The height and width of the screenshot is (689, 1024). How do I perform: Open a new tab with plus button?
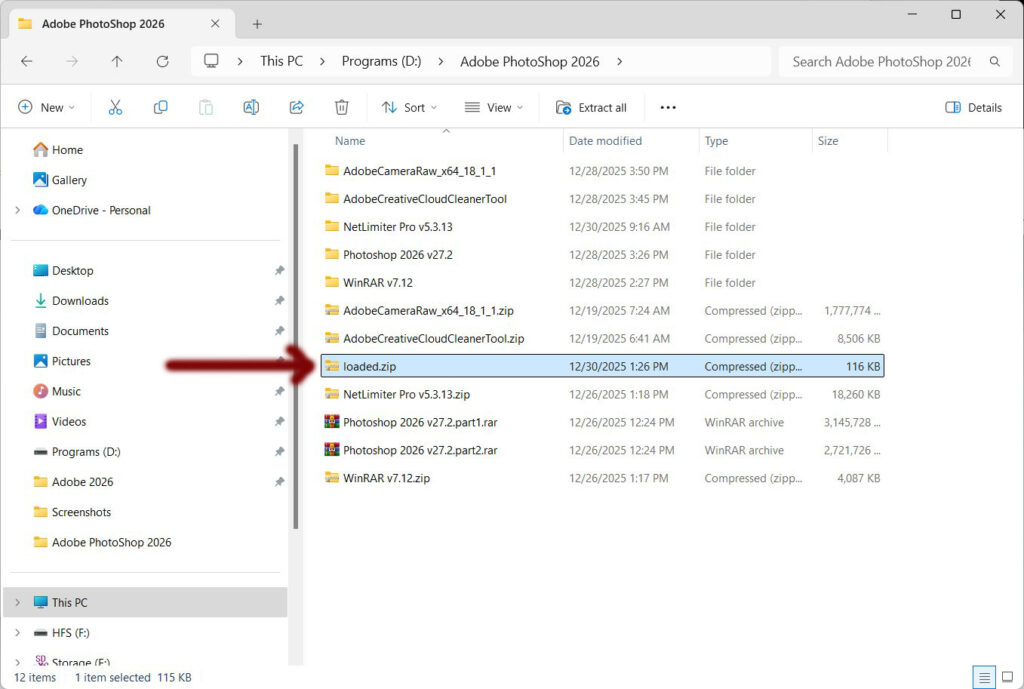click(257, 23)
